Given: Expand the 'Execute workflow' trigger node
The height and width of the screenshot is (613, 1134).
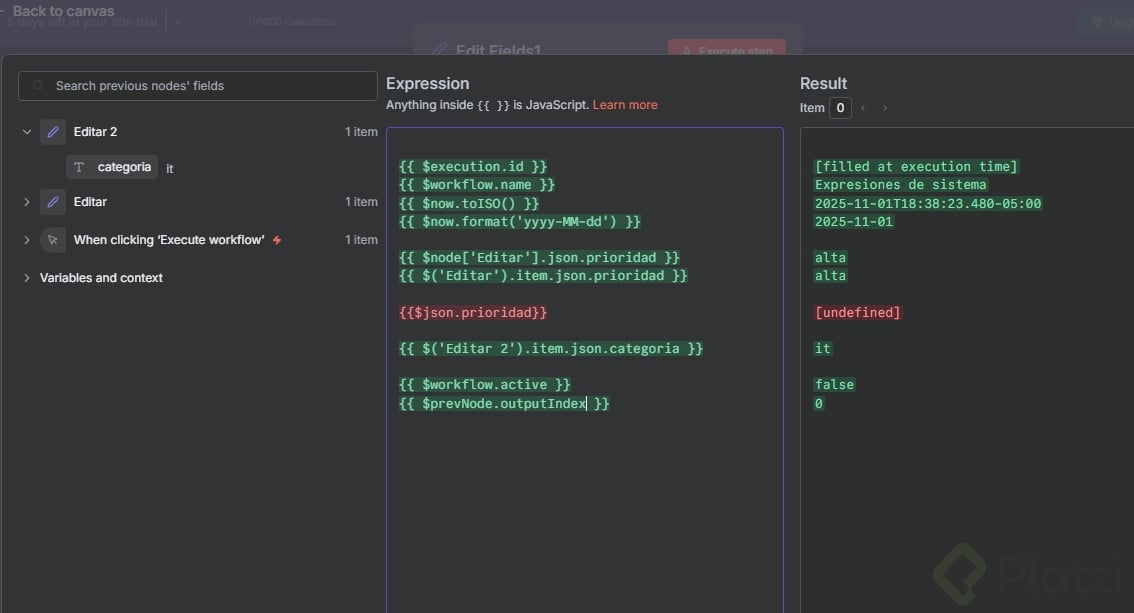Looking at the screenshot, I should (27, 240).
